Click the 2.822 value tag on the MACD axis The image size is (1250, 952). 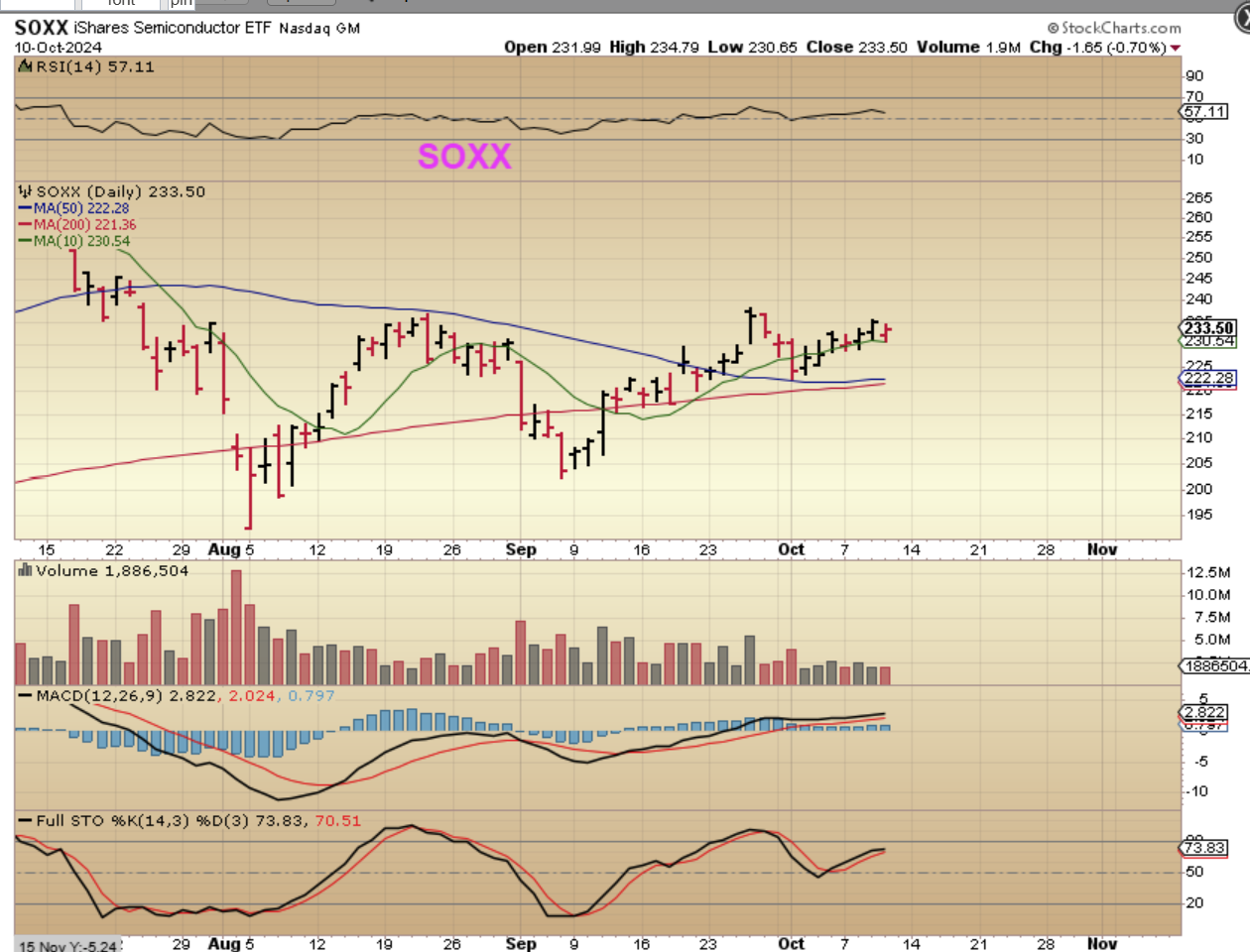point(1205,712)
